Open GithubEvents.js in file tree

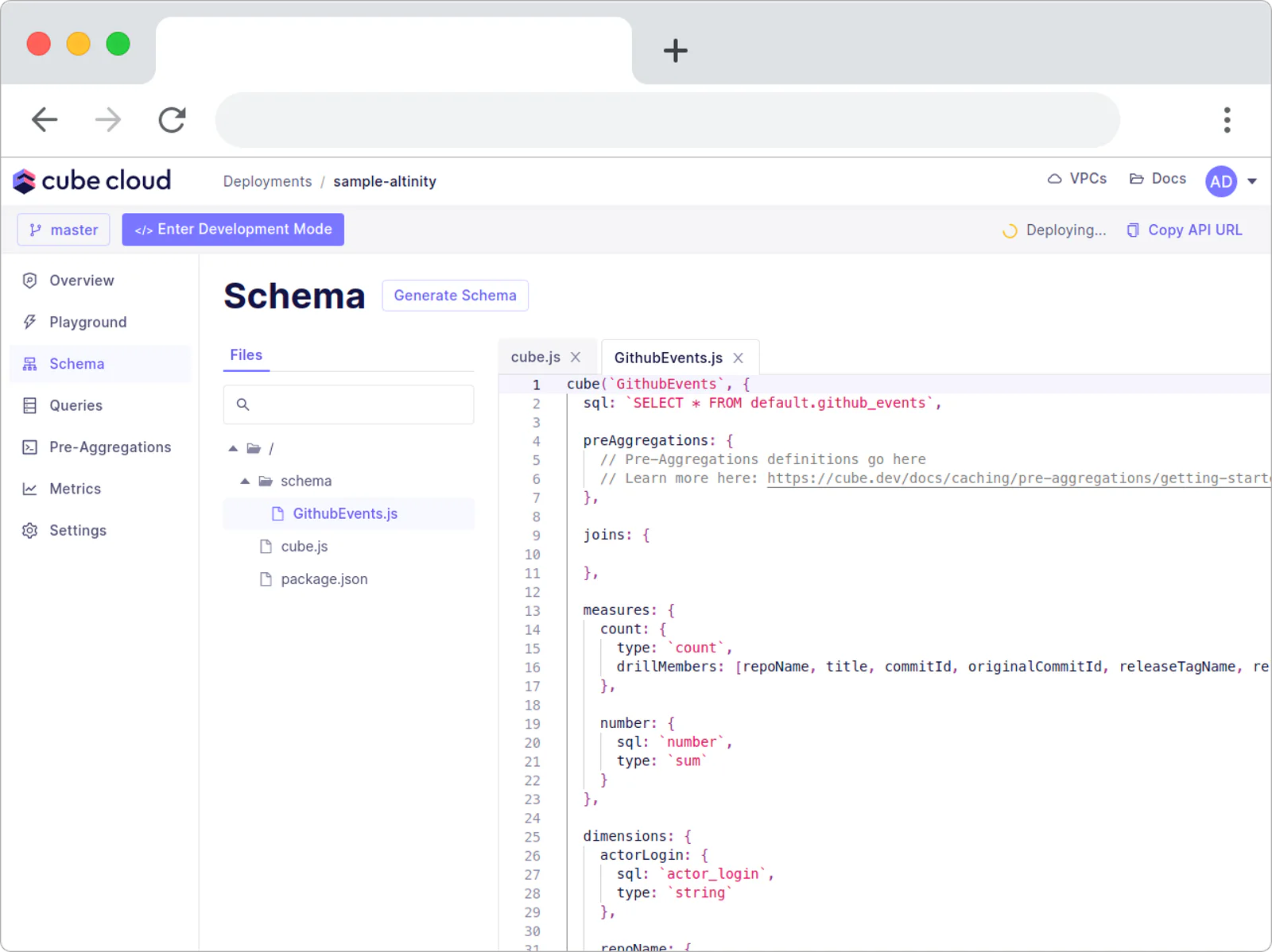tap(345, 513)
